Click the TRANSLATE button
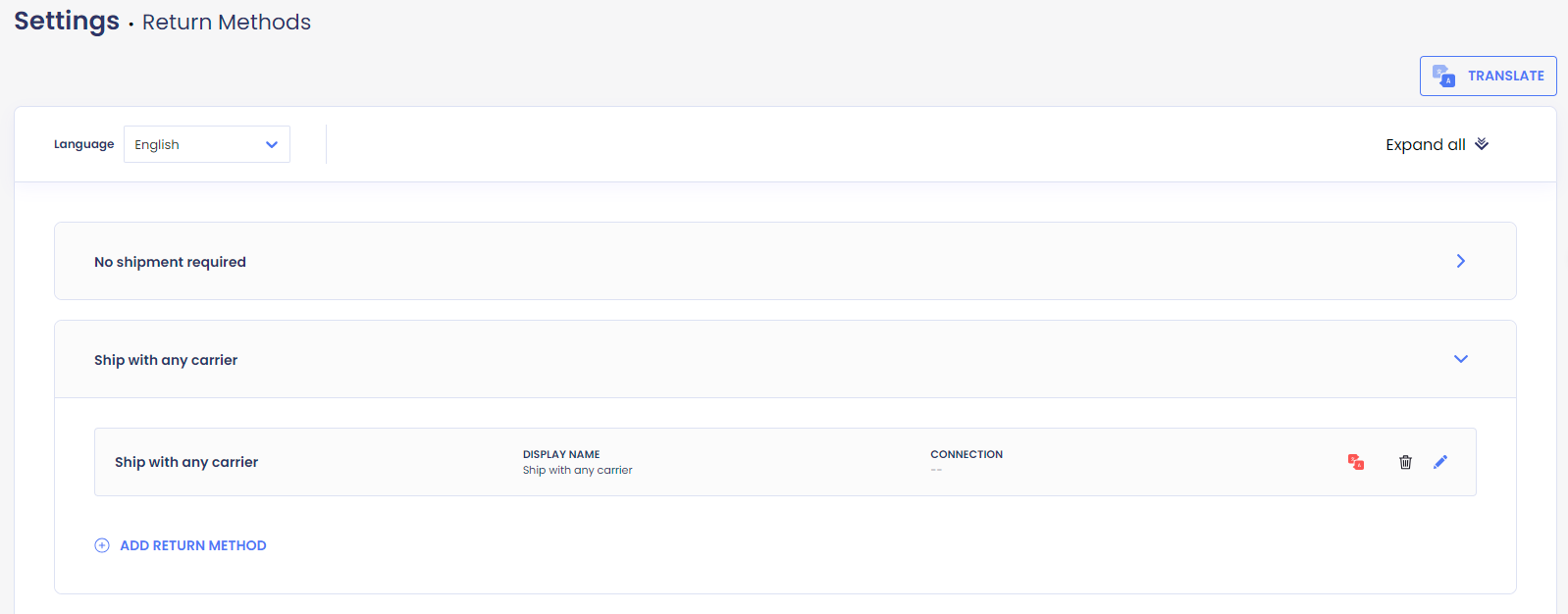Viewport: 1568px width, 614px height. (x=1488, y=76)
